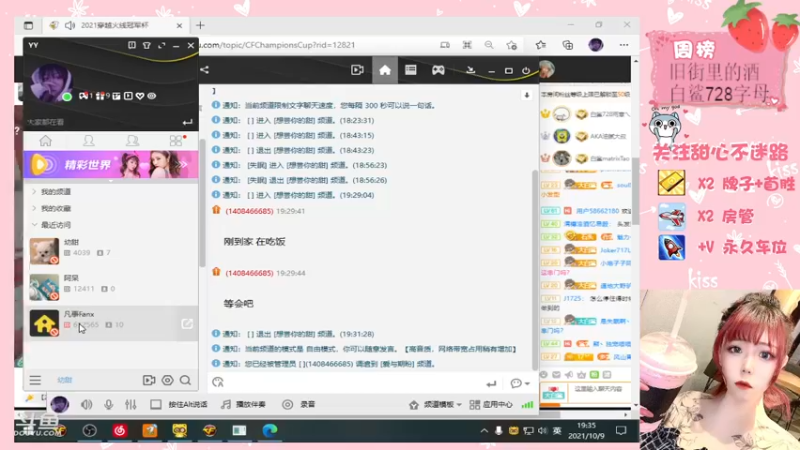The height and width of the screenshot is (450, 800).
Task: Click the zoom-out magnifier in Edge address bar
Action: tap(489, 45)
